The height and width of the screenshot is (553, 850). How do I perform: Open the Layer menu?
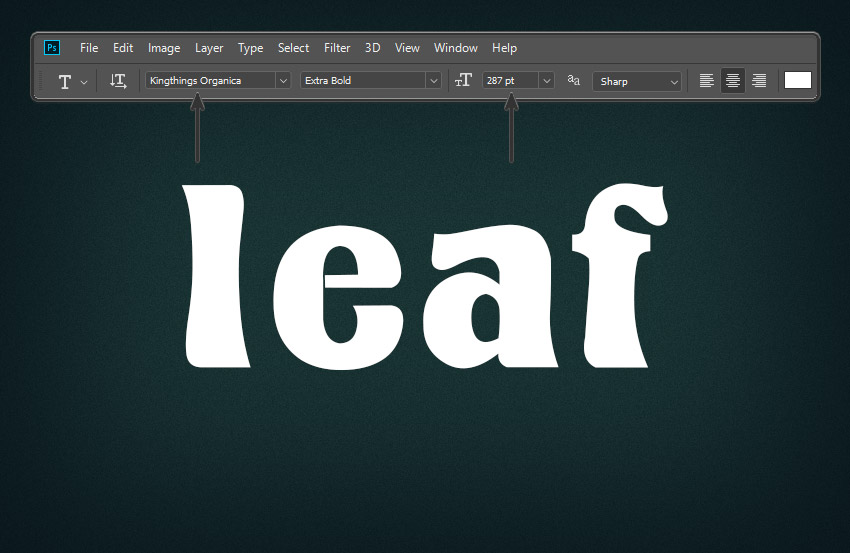209,48
